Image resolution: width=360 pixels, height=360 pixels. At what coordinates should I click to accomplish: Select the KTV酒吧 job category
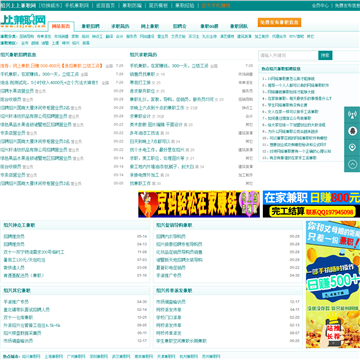pyautogui.click(x=296, y=36)
